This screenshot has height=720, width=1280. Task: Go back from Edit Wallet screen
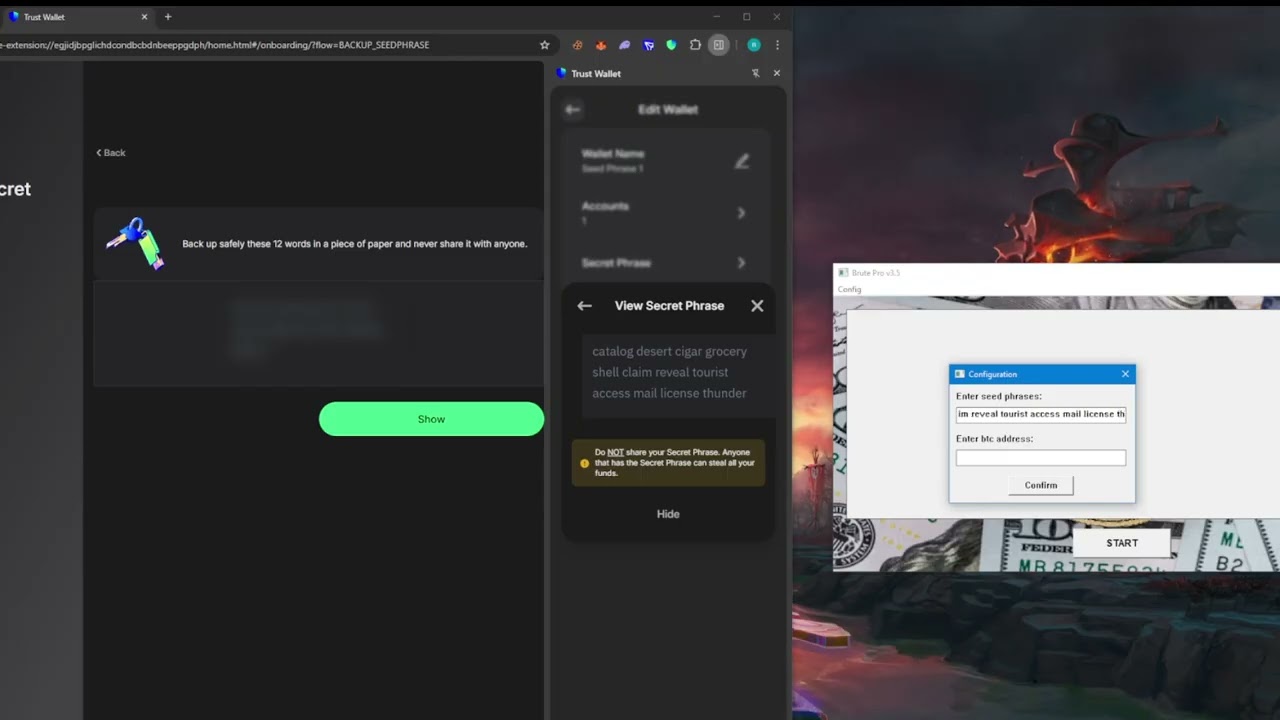pyautogui.click(x=572, y=110)
